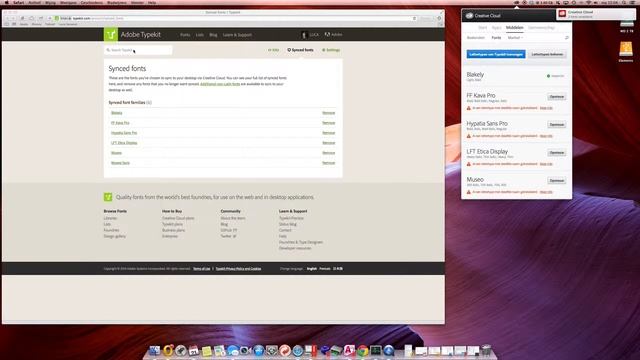Click the Safari address bar

tap(236, 18)
